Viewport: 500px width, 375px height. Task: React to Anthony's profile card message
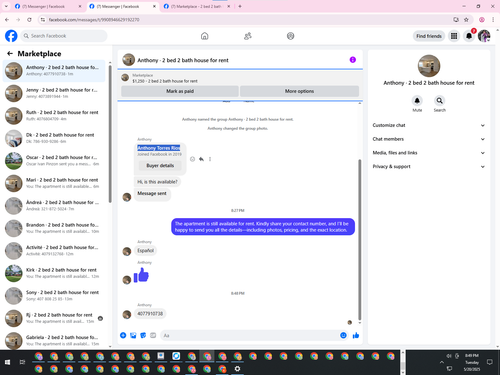tap(192, 159)
